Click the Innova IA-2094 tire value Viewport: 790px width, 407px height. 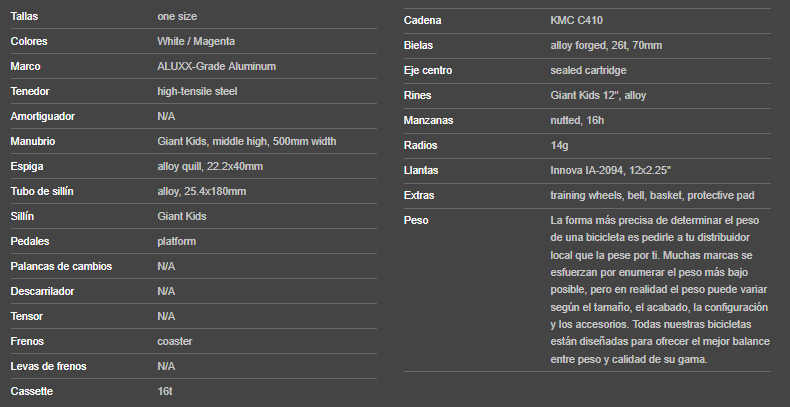point(611,171)
